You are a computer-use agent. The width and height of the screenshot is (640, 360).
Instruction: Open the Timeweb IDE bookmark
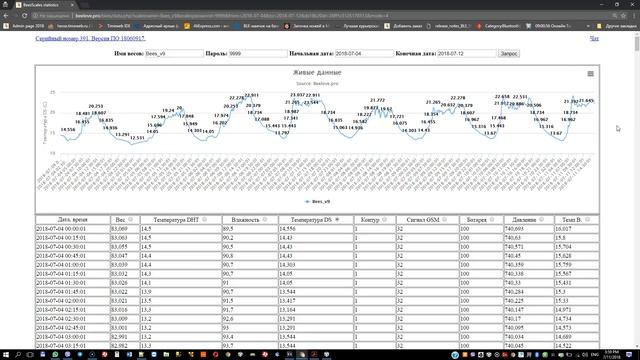pyautogui.click(x=115, y=26)
